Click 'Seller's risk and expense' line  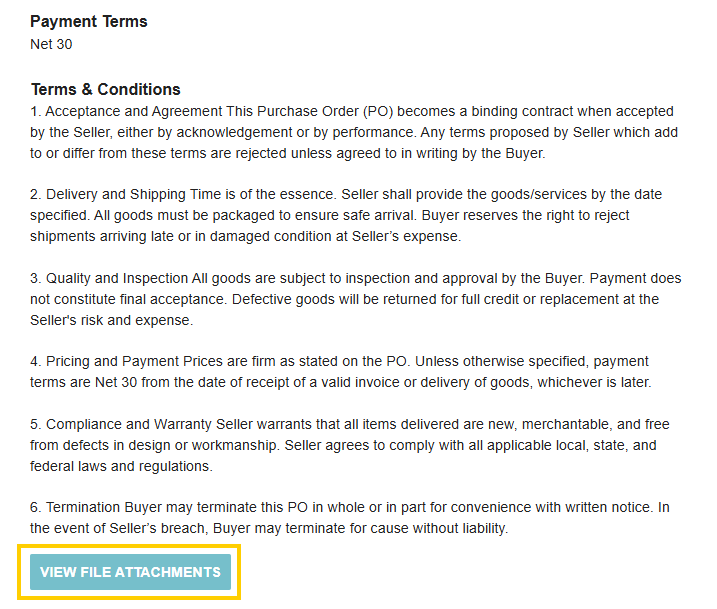click(112, 320)
